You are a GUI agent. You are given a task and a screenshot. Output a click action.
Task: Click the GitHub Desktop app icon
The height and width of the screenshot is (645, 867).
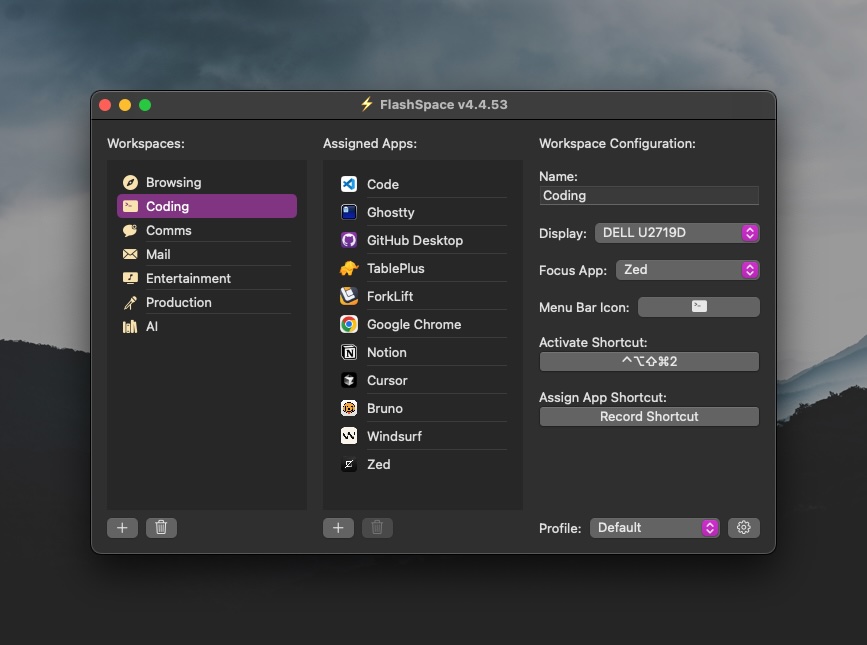pos(349,240)
